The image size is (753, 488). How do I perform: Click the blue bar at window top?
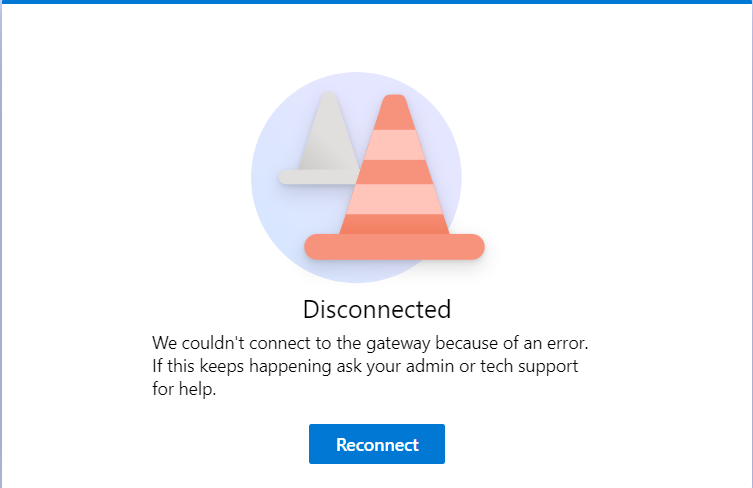376,2
